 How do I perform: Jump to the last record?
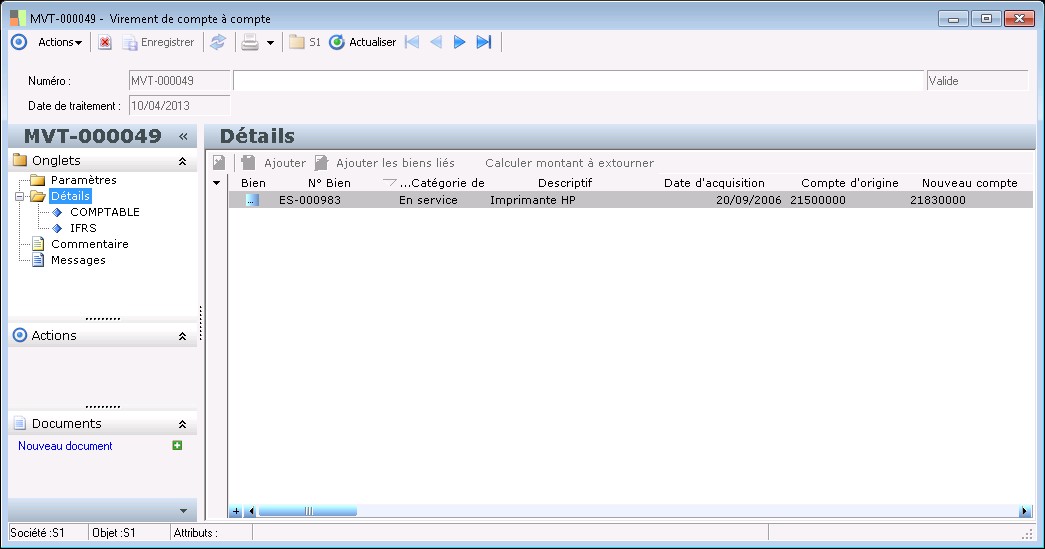484,42
